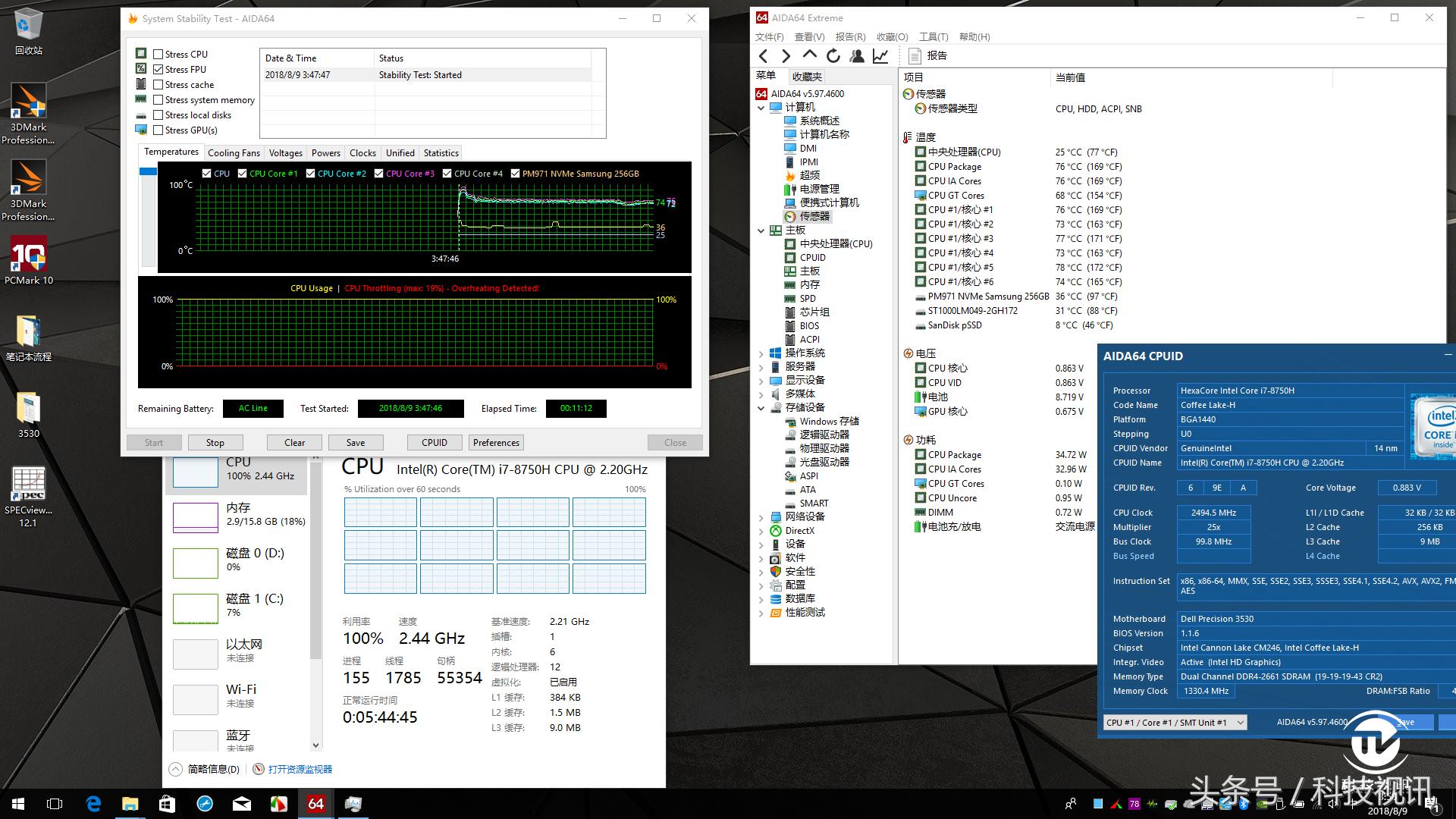Screen dimensions: 1456x819
Task: Uncheck the Stress FPU checkbox
Action: pos(158,69)
